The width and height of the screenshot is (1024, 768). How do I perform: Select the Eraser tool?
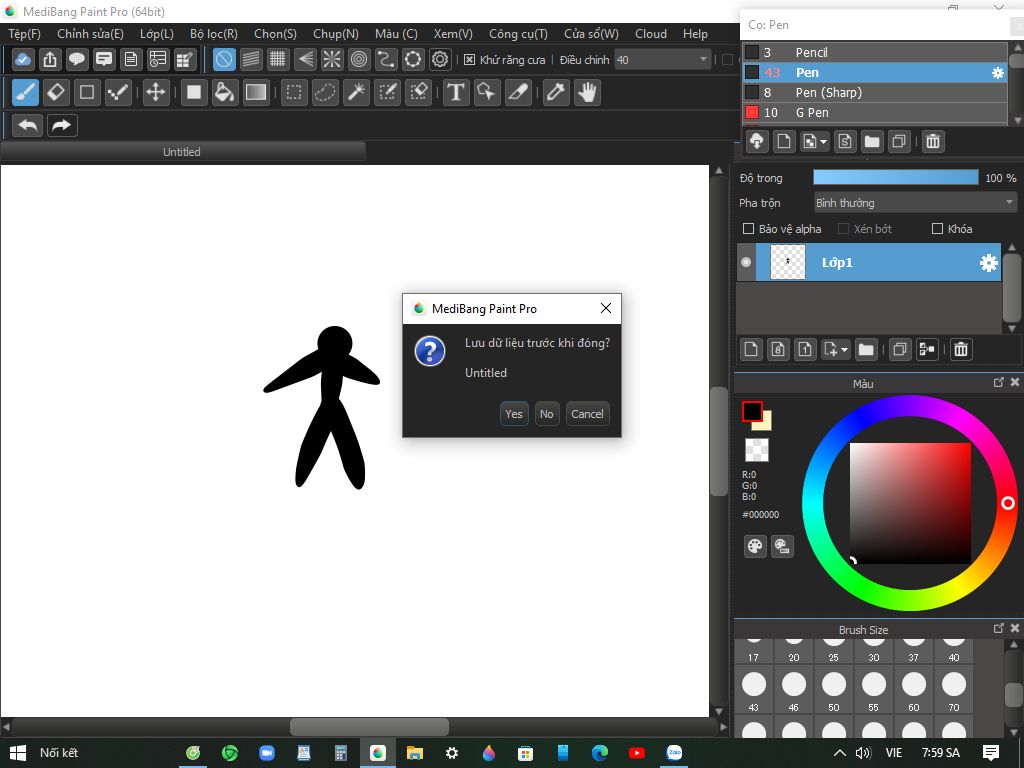[x=56, y=93]
